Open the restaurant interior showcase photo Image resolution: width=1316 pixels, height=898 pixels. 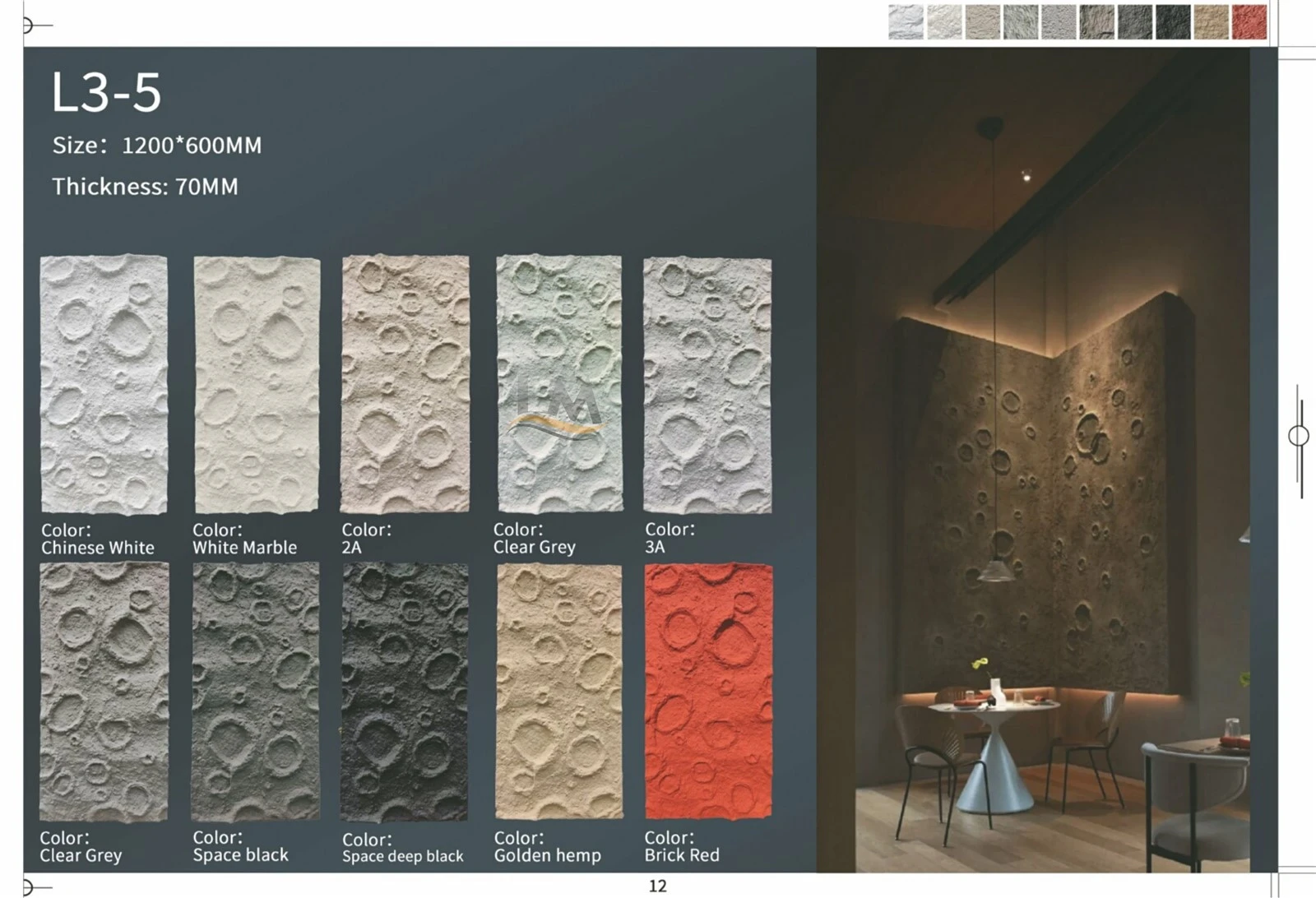[1033, 460]
